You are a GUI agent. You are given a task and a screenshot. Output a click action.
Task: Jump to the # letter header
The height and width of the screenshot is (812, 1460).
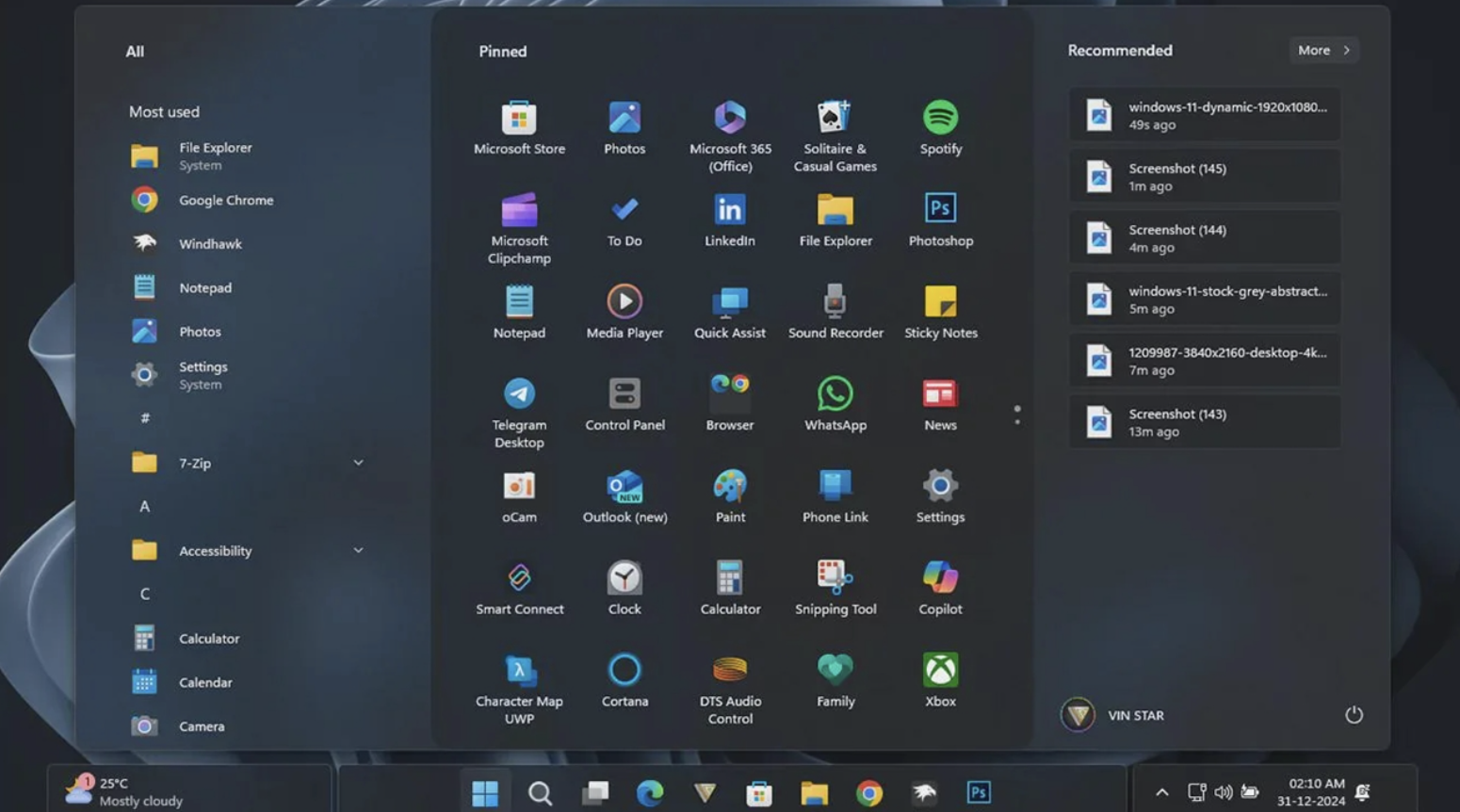point(145,417)
